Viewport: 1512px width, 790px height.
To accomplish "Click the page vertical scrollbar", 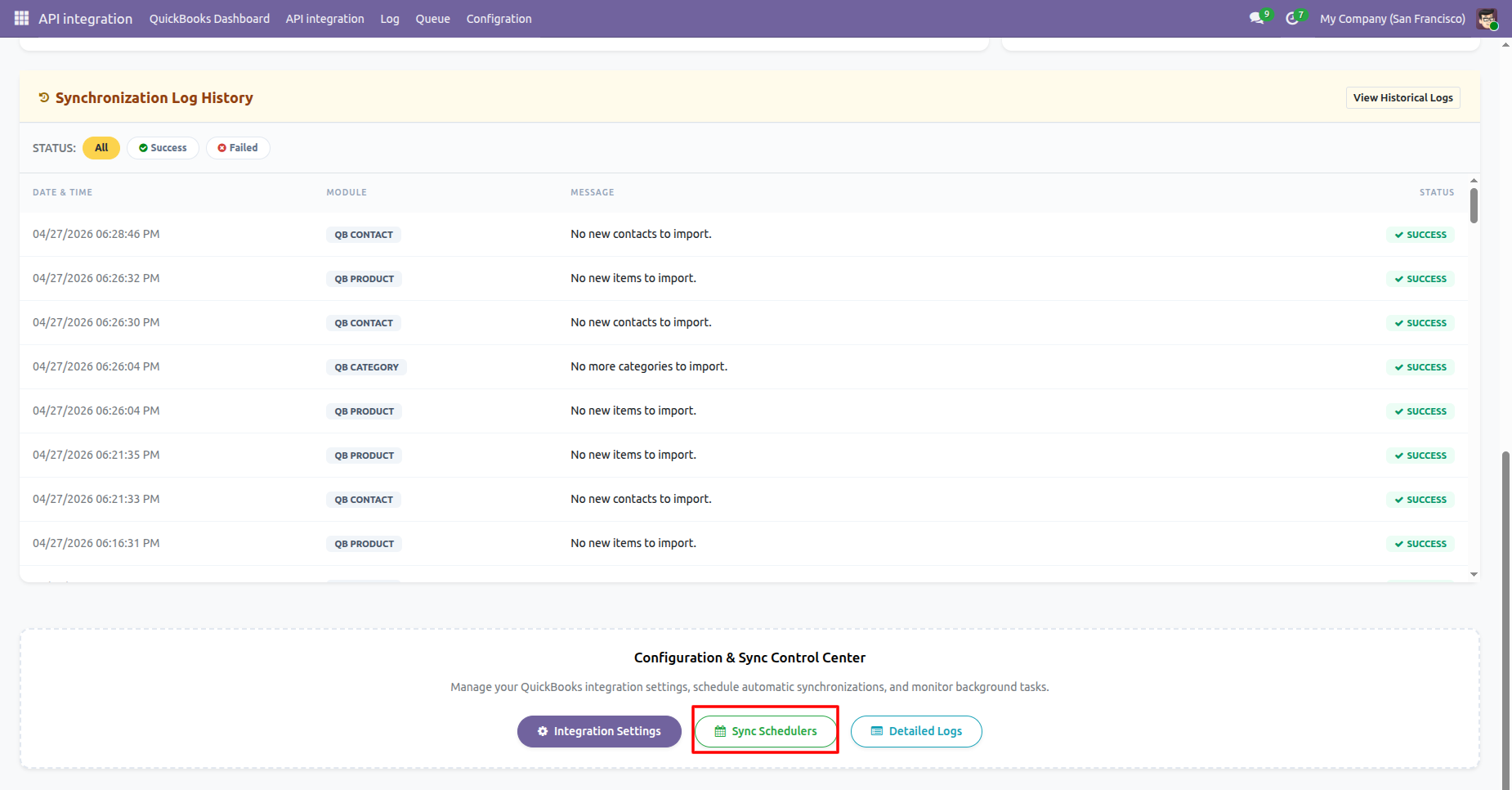I will pyautogui.click(x=1505, y=620).
